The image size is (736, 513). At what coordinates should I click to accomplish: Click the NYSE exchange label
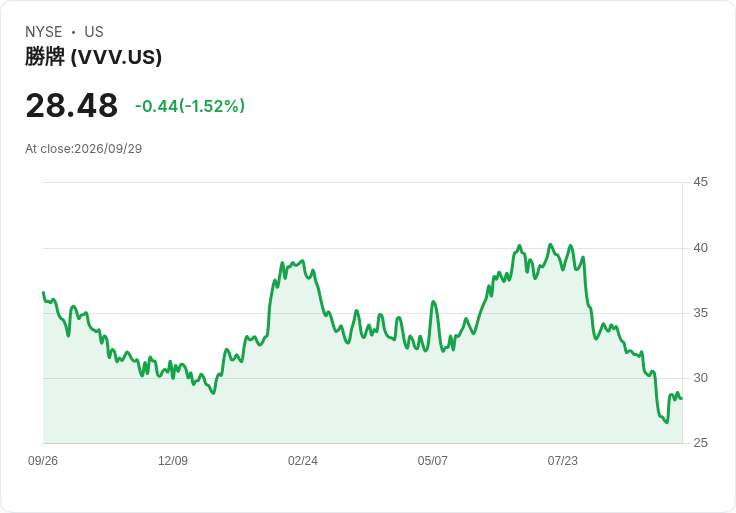point(44,32)
